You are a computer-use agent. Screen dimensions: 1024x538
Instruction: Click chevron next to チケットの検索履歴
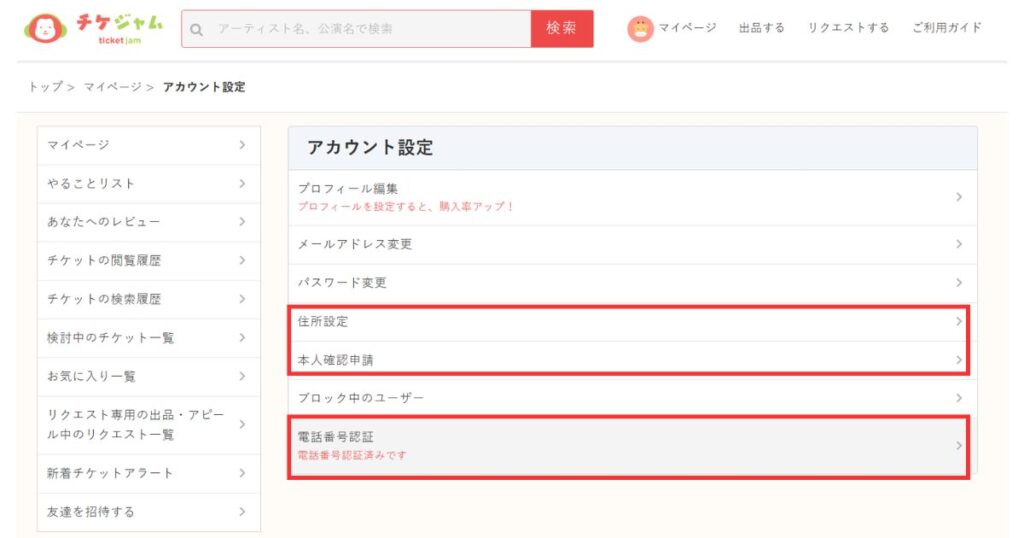[242, 299]
